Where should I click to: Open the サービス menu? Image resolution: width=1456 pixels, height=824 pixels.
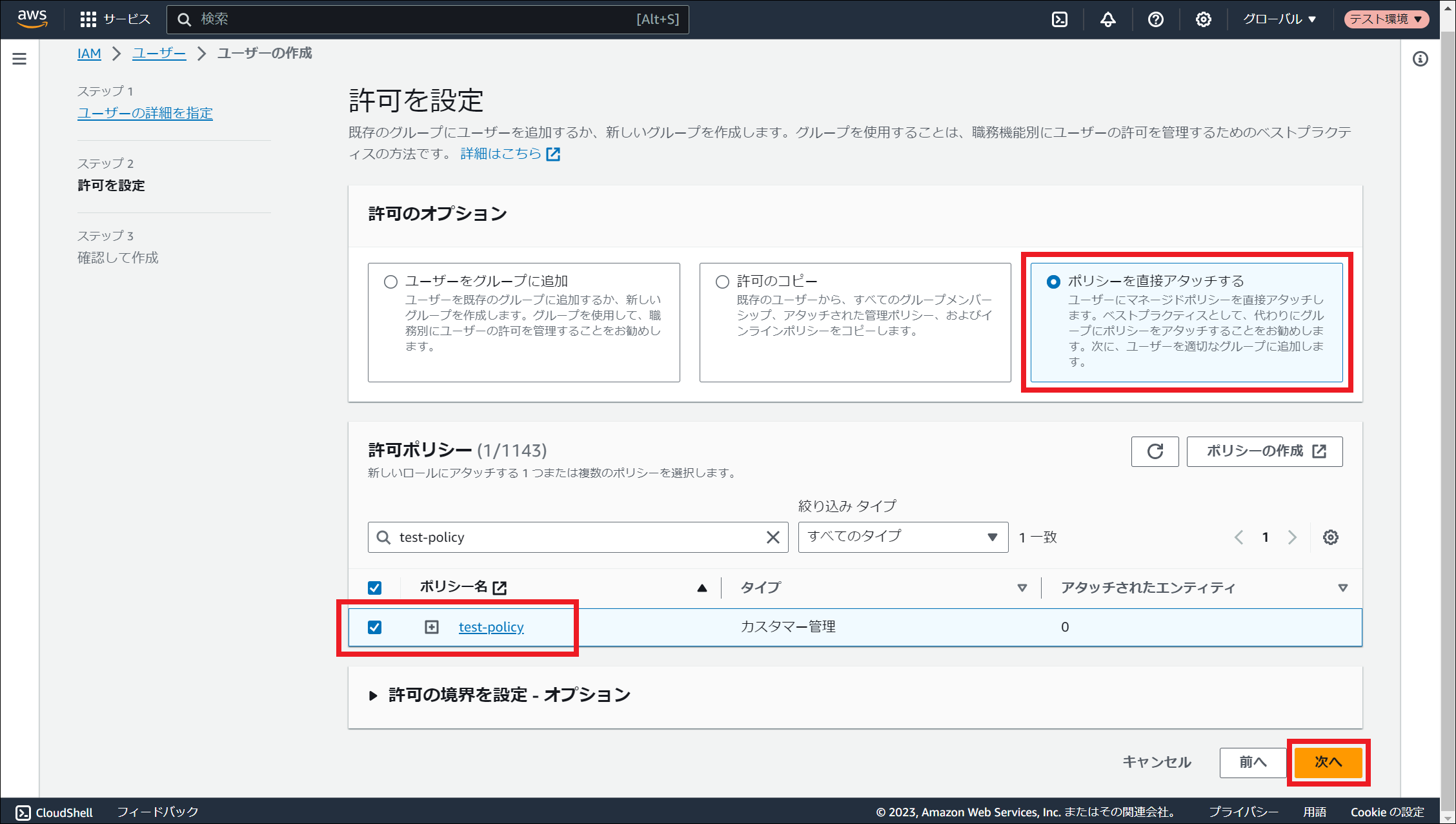pyautogui.click(x=115, y=19)
